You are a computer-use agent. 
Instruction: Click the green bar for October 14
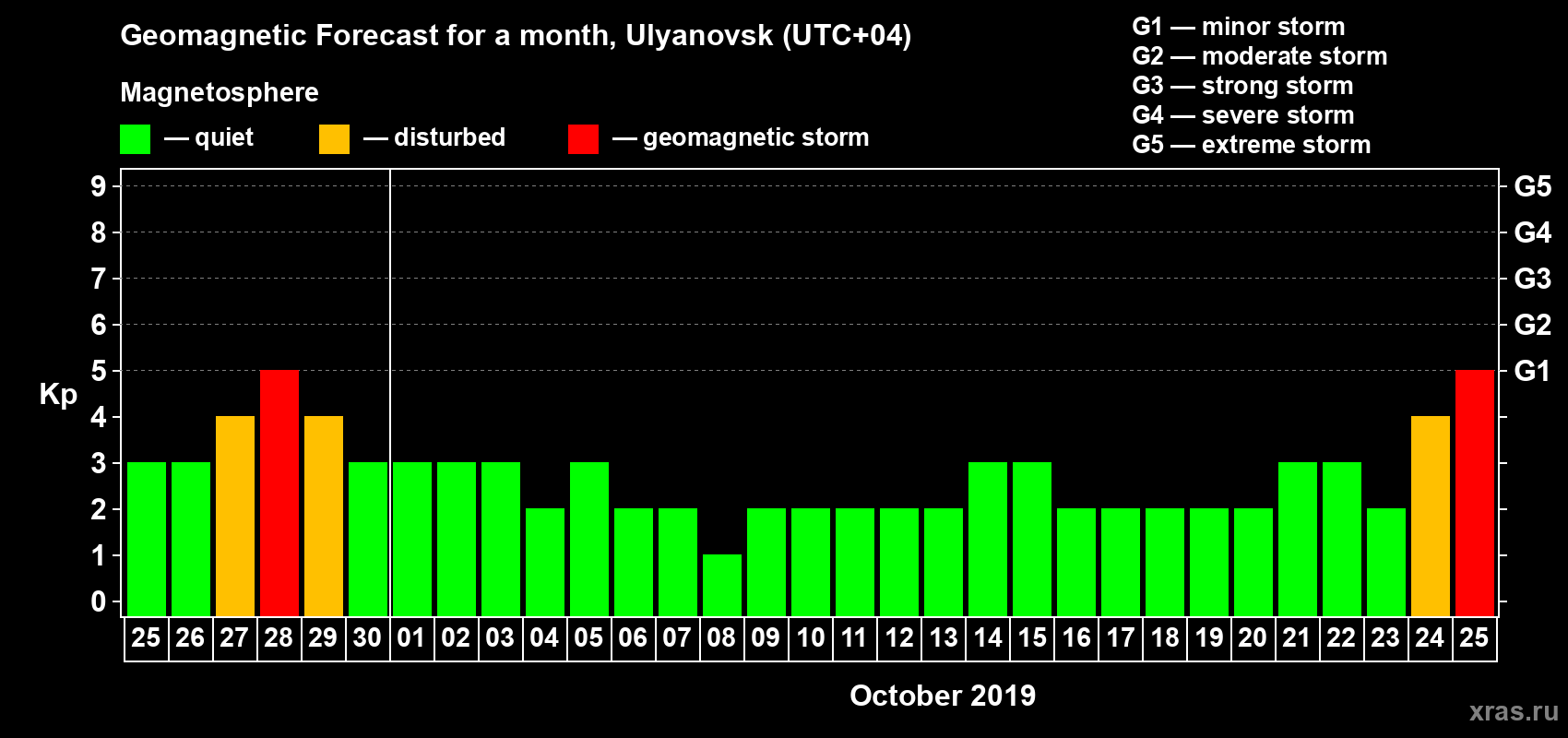pos(988,539)
